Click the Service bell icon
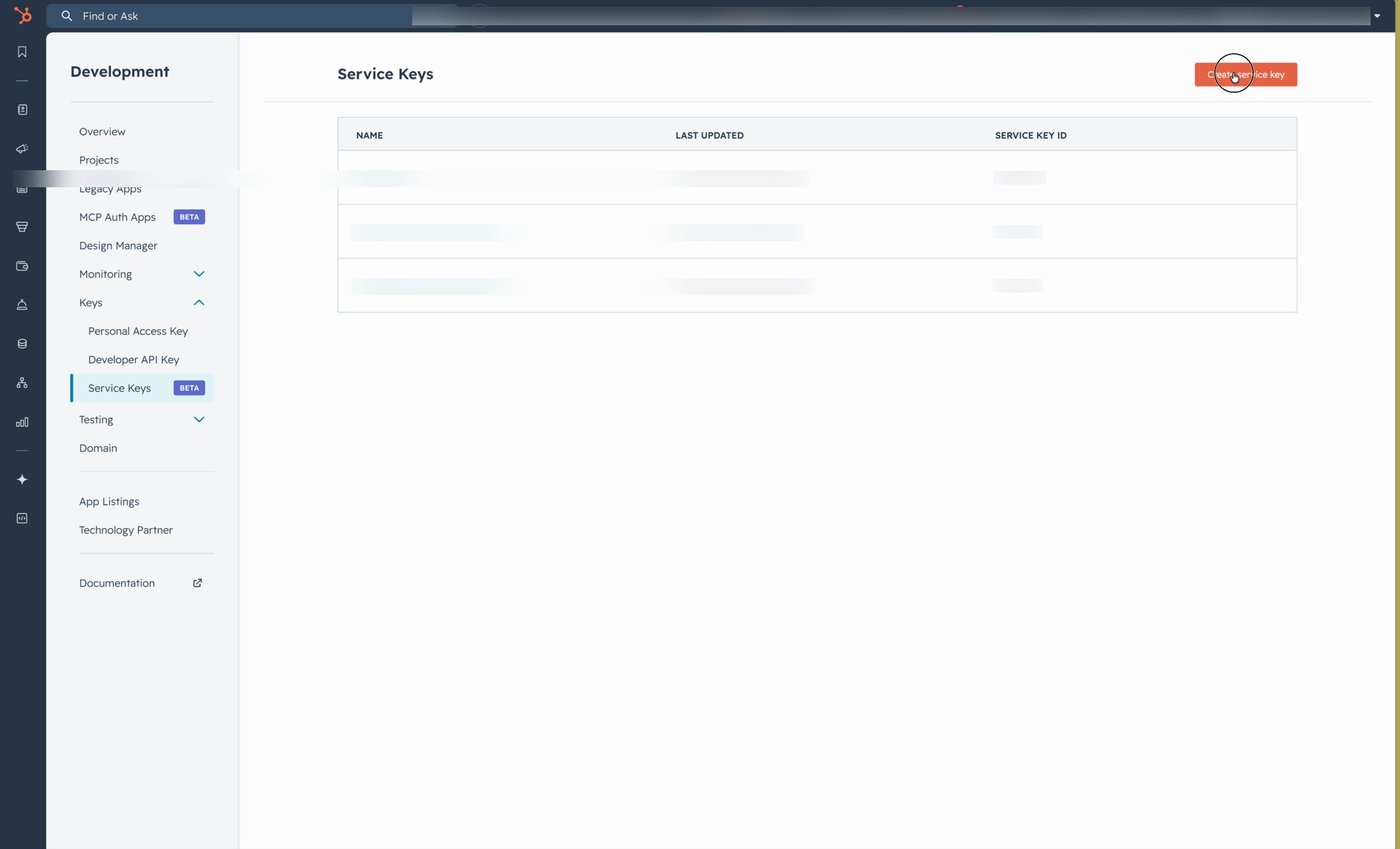Image resolution: width=1400 pixels, height=849 pixels. click(22, 304)
